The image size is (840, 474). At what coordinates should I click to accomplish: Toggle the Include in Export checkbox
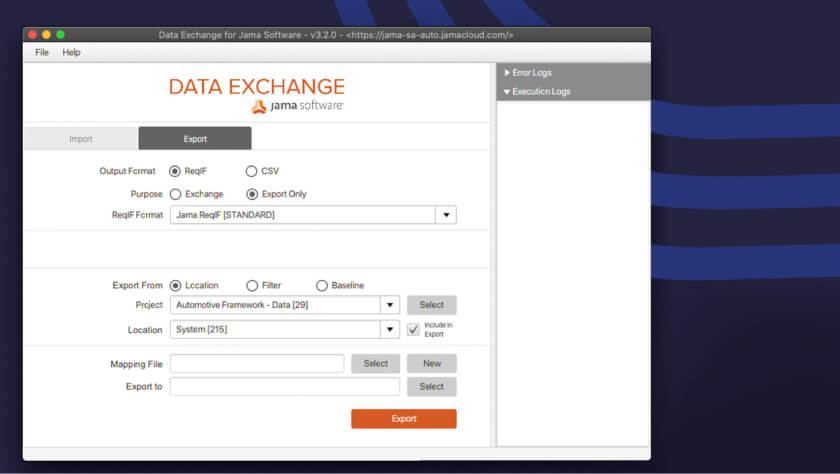tap(413, 329)
